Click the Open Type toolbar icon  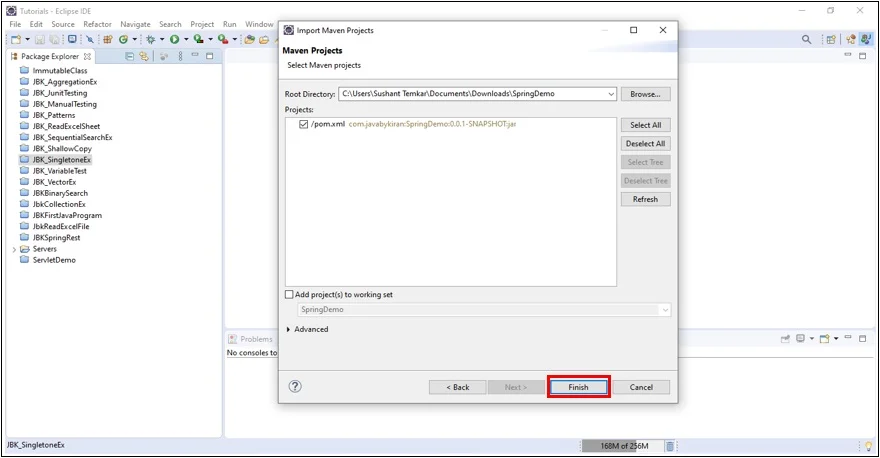point(249,39)
